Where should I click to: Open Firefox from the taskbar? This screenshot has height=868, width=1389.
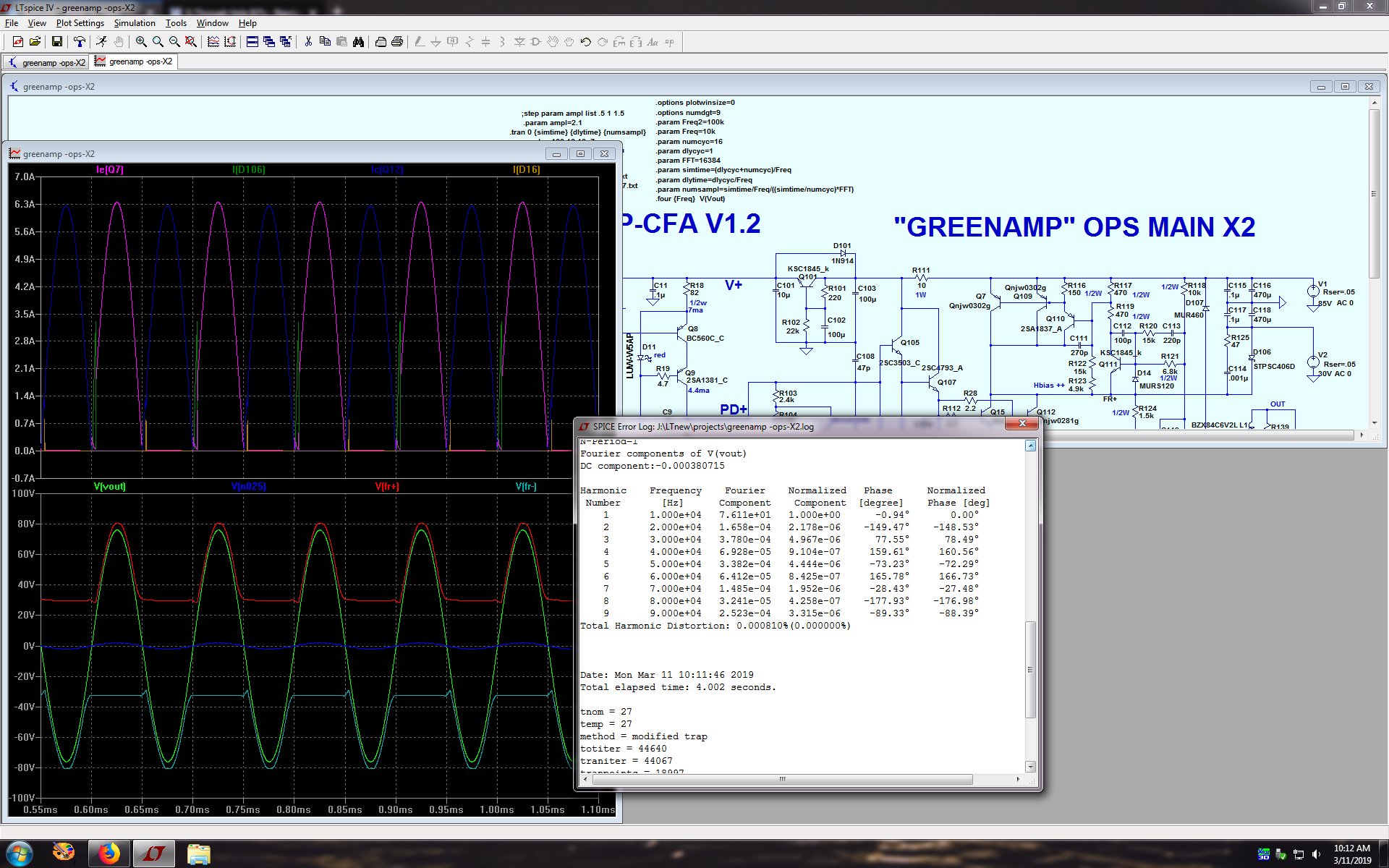(109, 854)
